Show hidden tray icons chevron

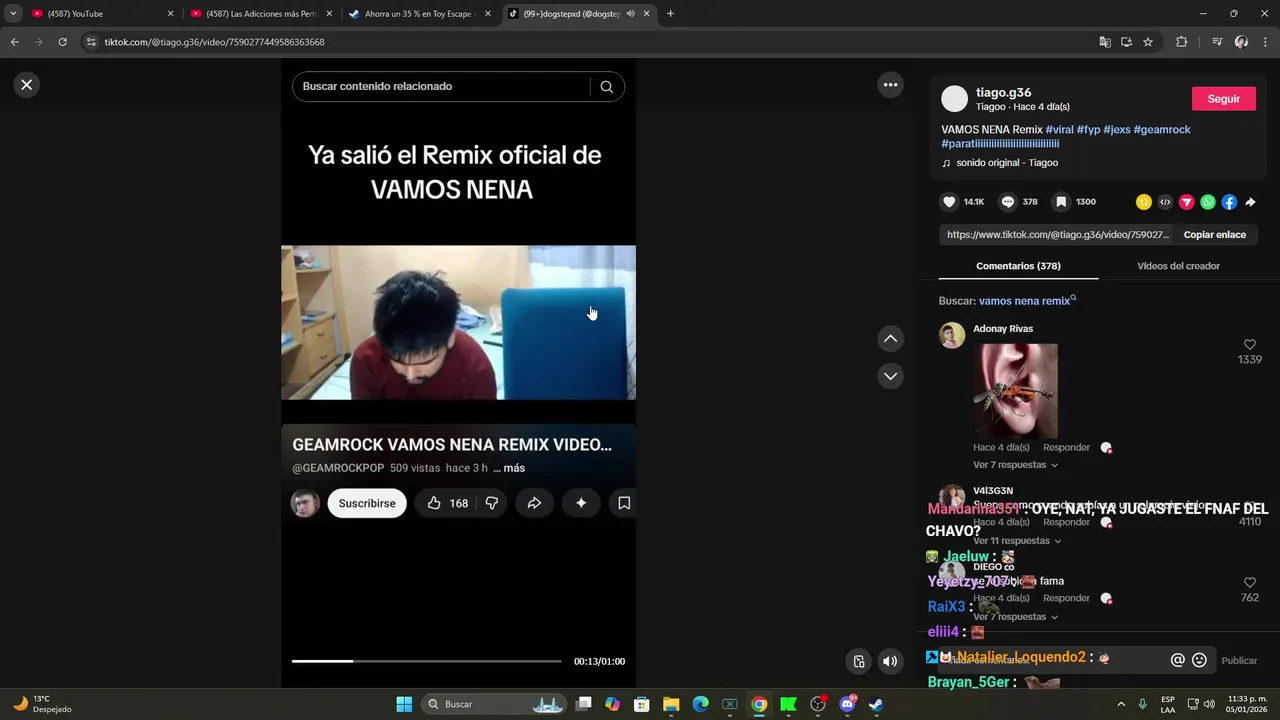(x=1120, y=704)
